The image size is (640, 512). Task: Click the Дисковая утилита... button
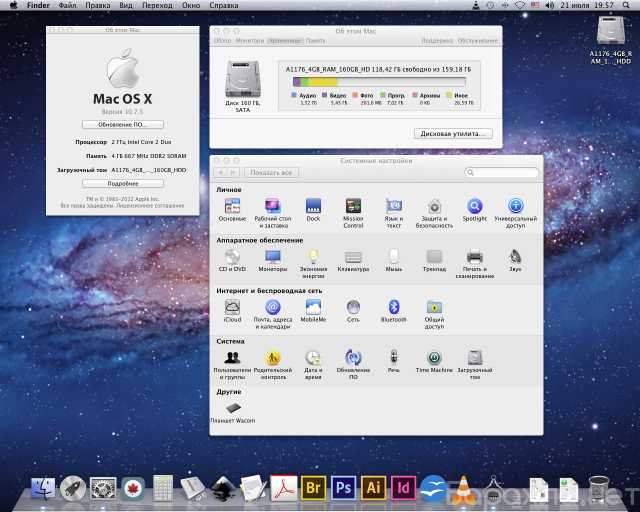click(x=453, y=134)
